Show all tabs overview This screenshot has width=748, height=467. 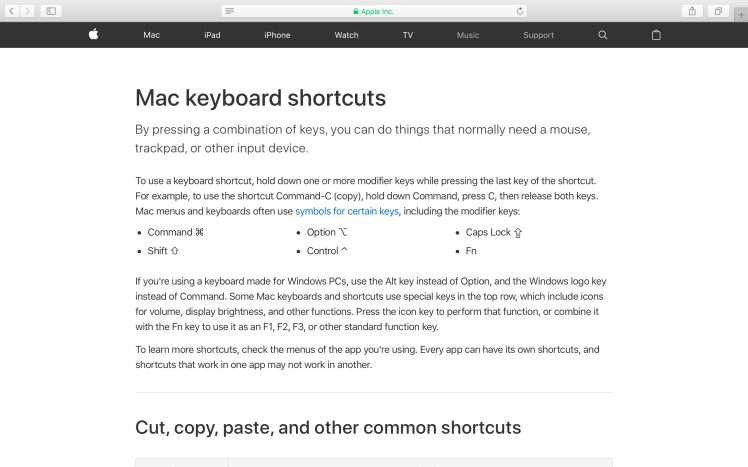click(x=717, y=10)
